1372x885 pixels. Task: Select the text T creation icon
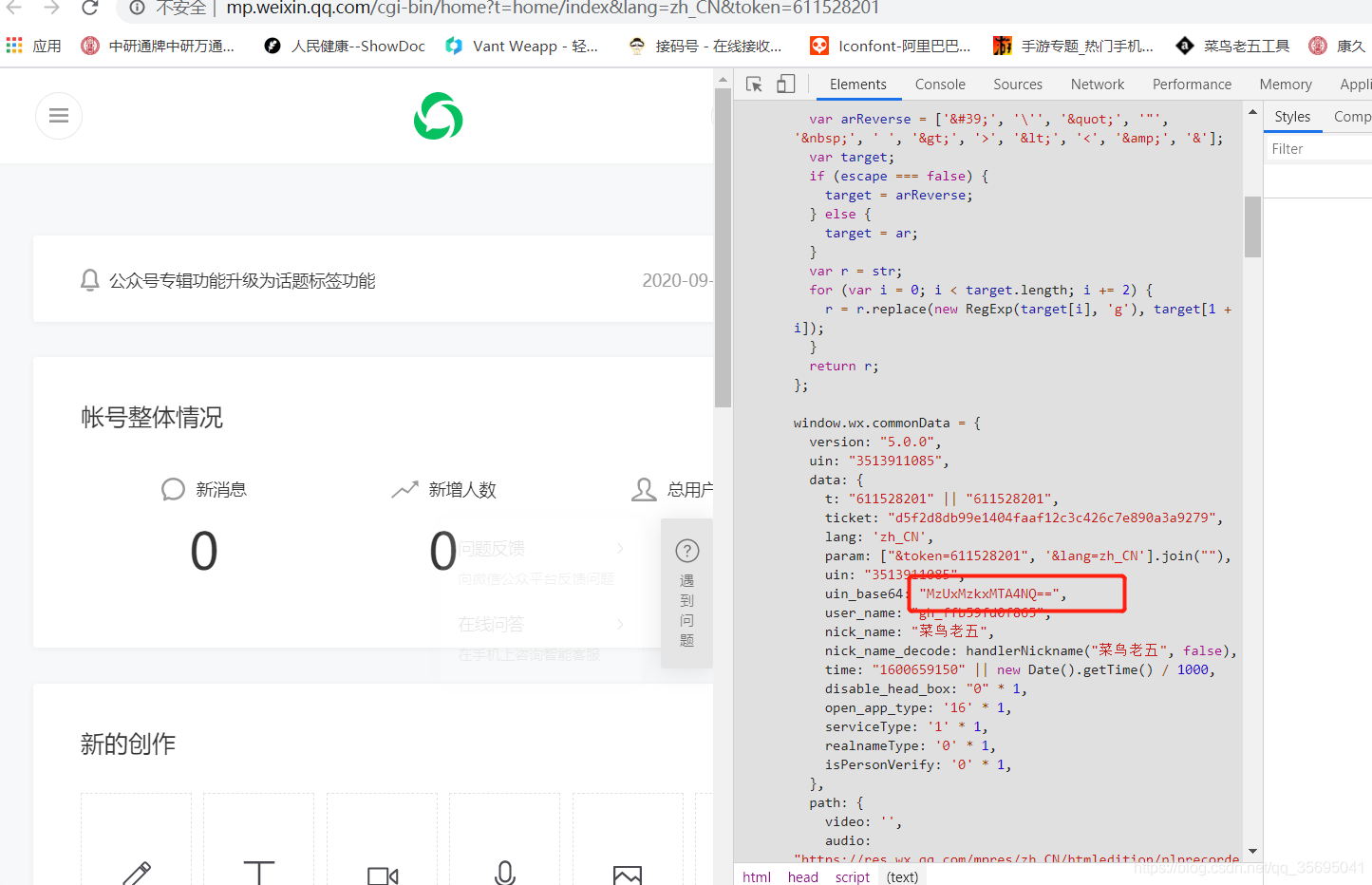tap(259, 873)
